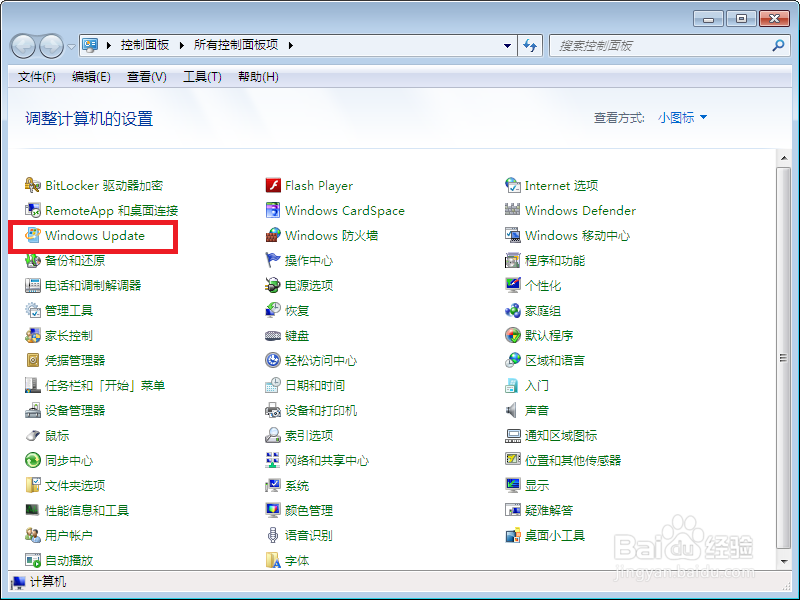The image size is (800, 600).
Task: Open RemoteApp and desktop connections icon
Action: [x=33, y=210]
